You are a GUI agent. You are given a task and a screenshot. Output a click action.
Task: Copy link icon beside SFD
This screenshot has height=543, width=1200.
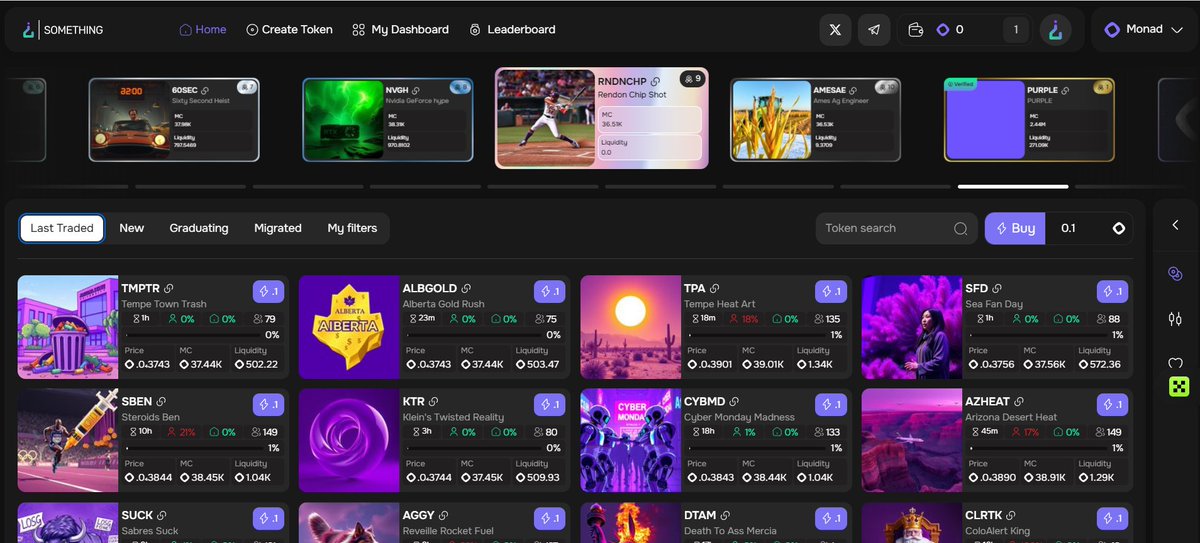point(997,289)
